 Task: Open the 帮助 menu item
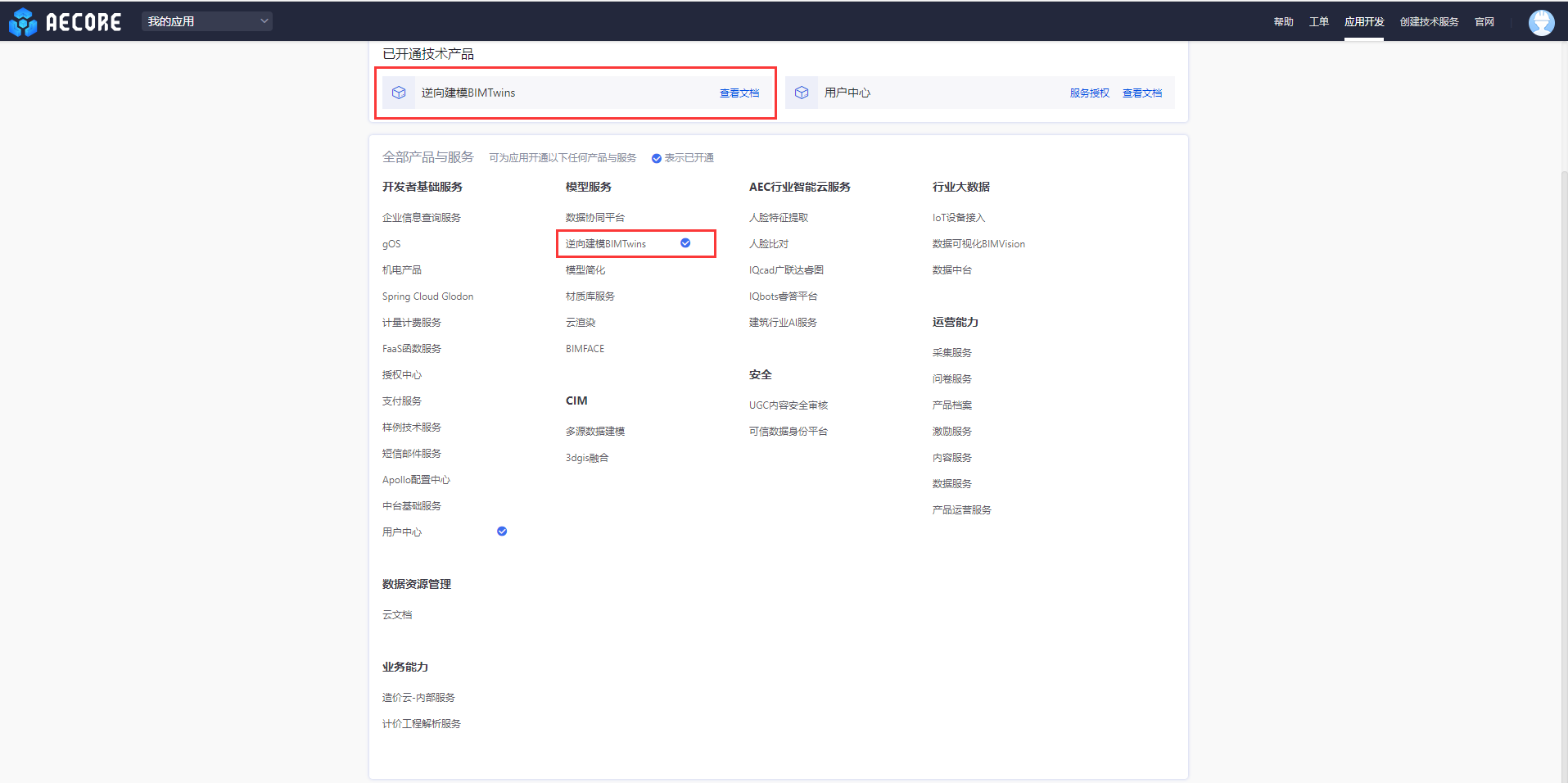(x=1283, y=22)
